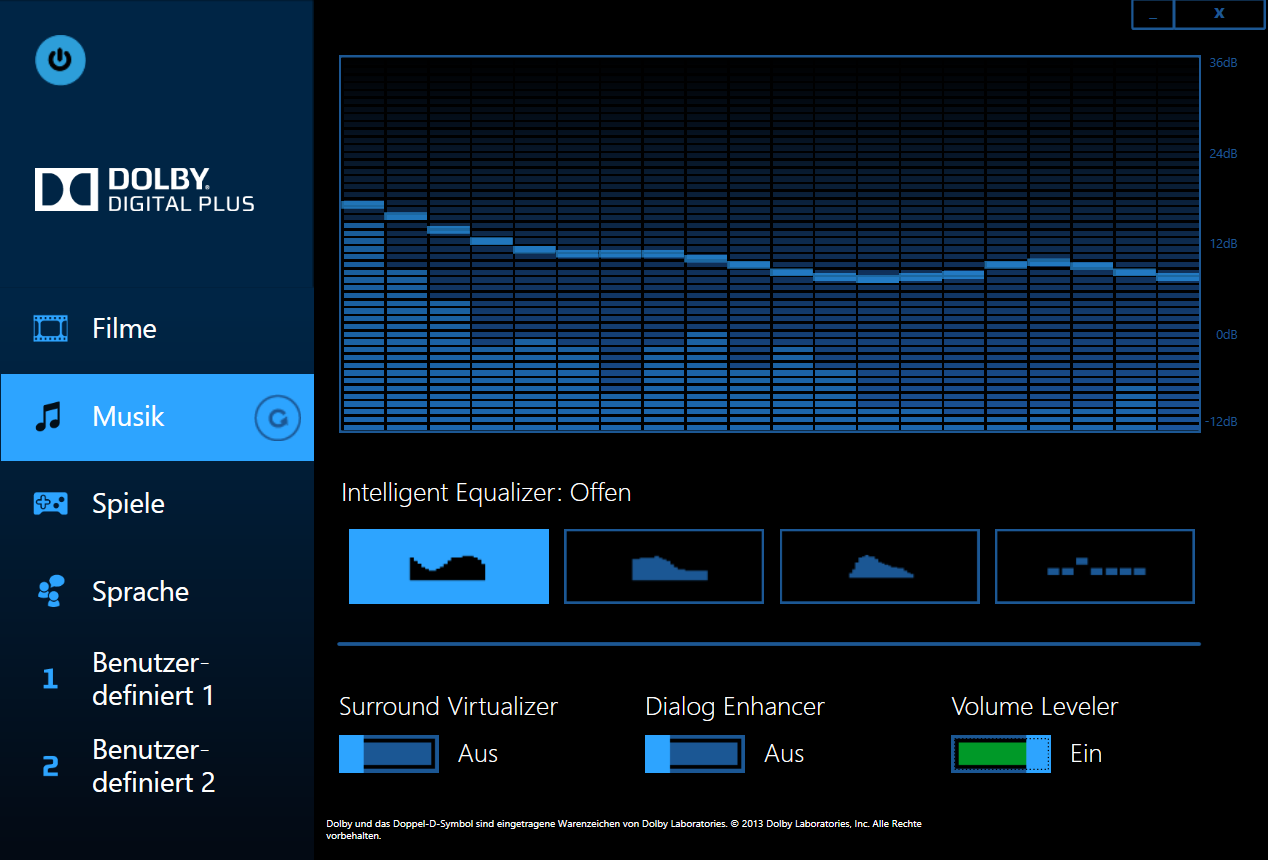Click the 12dB scale label
This screenshot has width=1268, height=860.
[x=1223, y=244]
